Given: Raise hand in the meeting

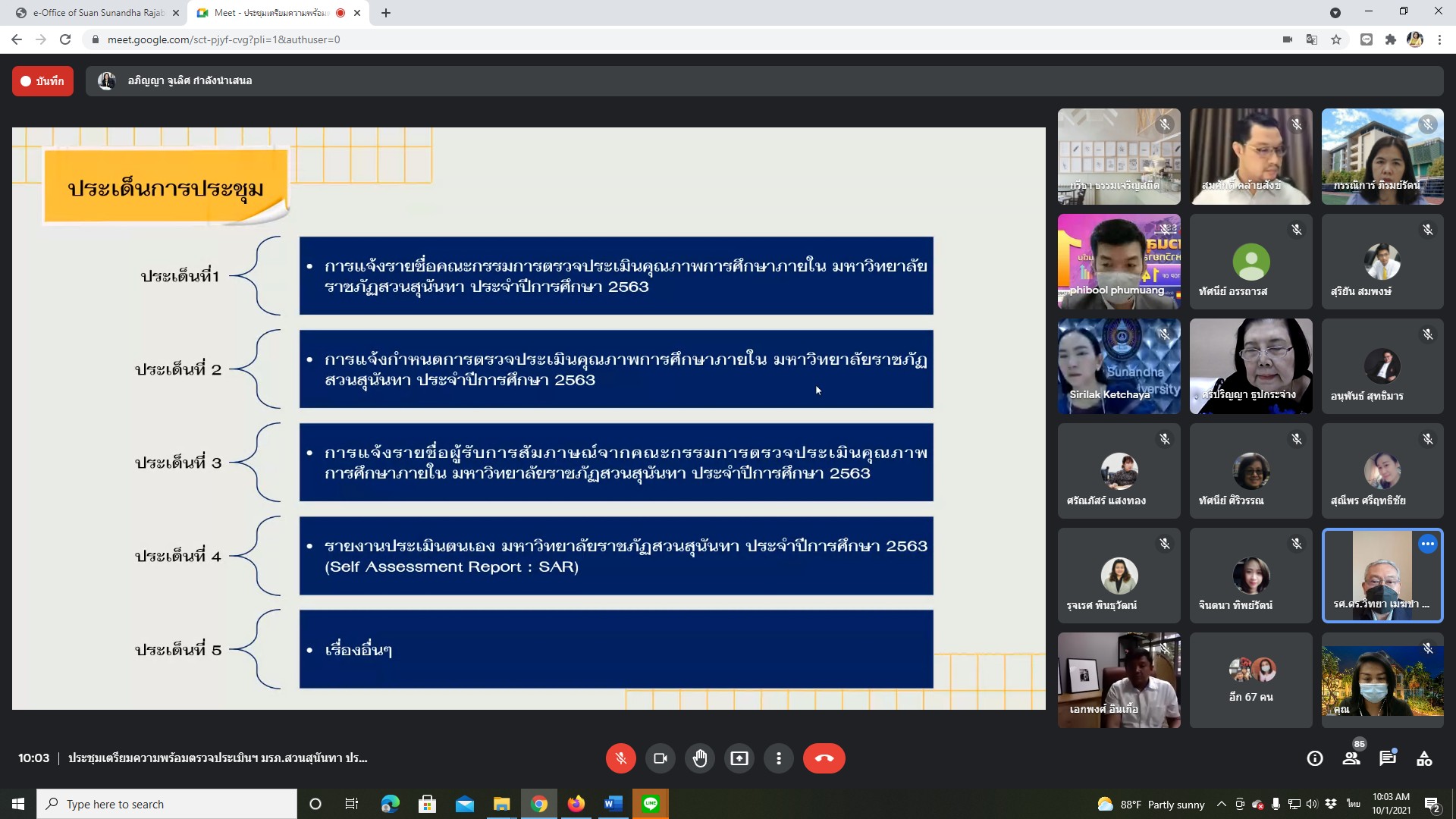Looking at the screenshot, I should (x=699, y=758).
